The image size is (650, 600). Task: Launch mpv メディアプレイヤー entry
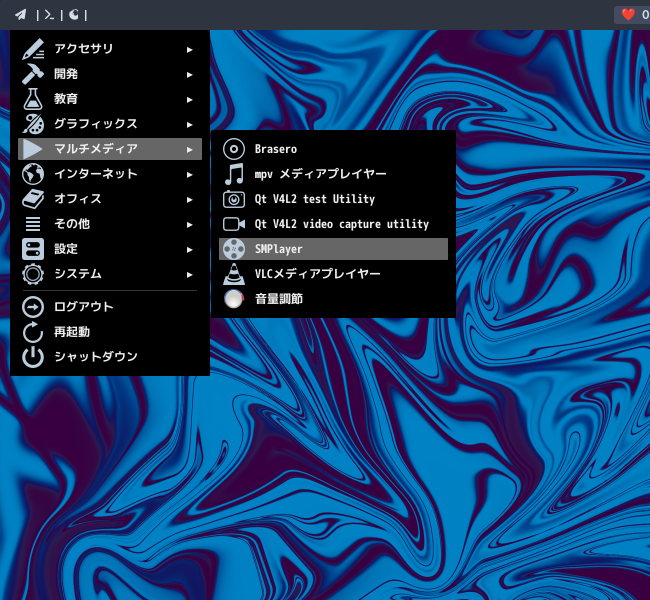(x=333, y=174)
